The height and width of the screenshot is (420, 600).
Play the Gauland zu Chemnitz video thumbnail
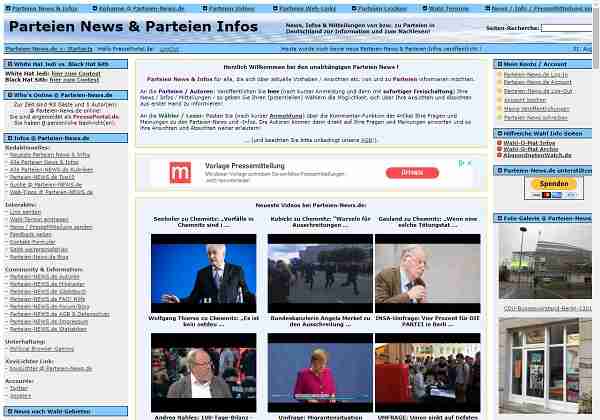click(427, 273)
